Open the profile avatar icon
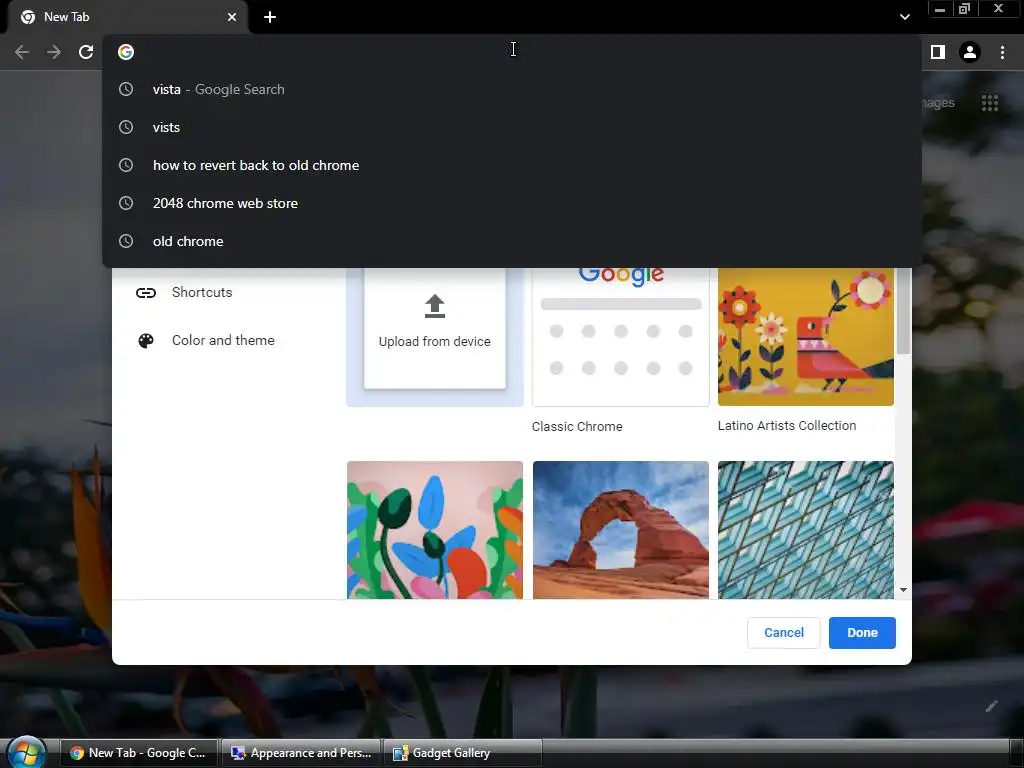1024x768 pixels. pyautogui.click(x=970, y=52)
